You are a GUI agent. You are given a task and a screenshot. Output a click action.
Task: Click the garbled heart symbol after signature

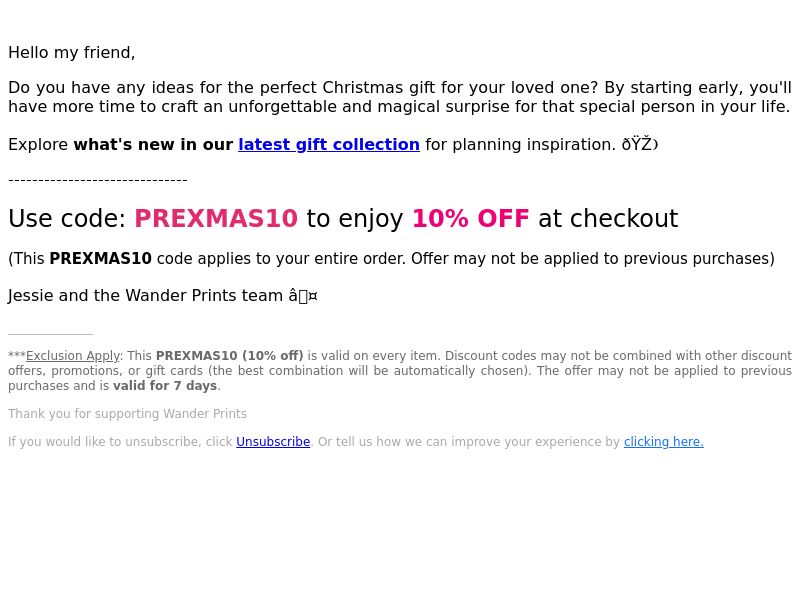(x=303, y=296)
